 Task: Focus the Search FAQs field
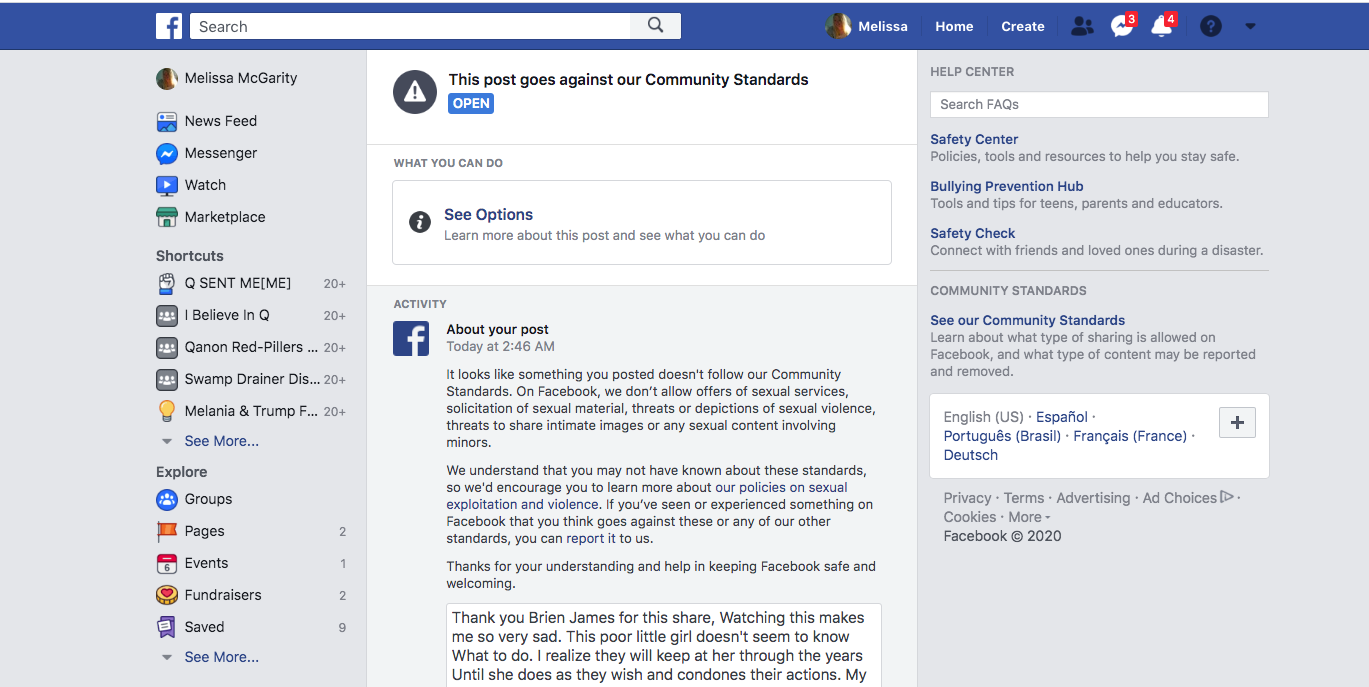1099,104
